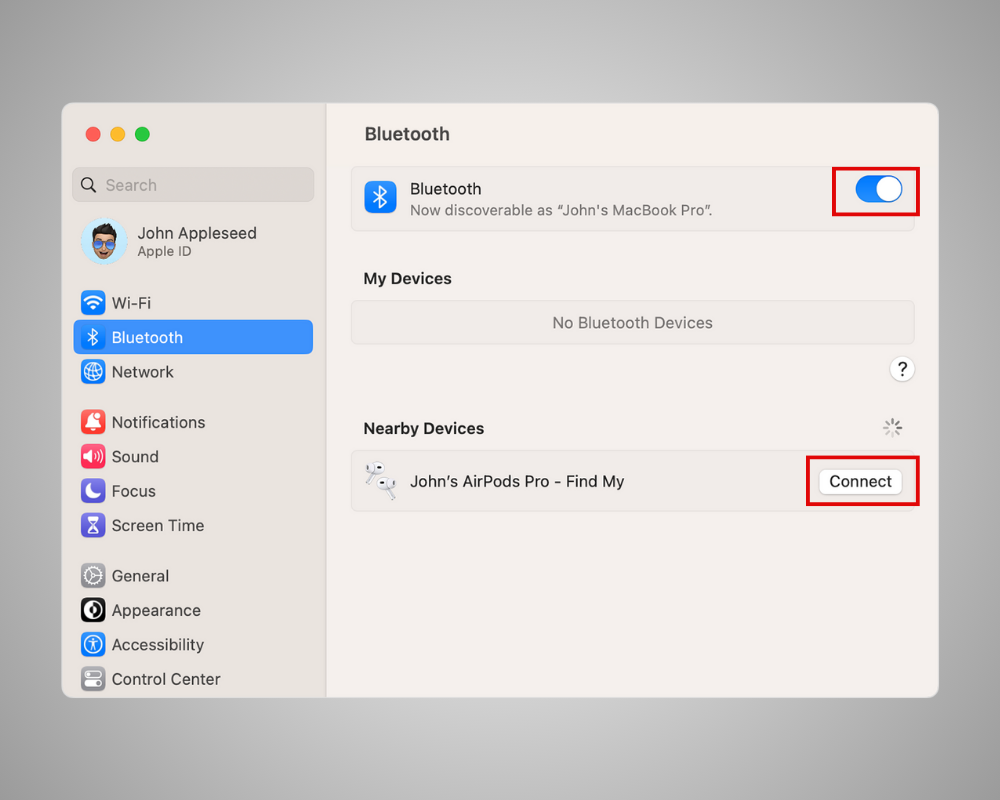Click the red close window button
Image resolution: width=1000 pixels, height=800 pixels.
point(93,134)
